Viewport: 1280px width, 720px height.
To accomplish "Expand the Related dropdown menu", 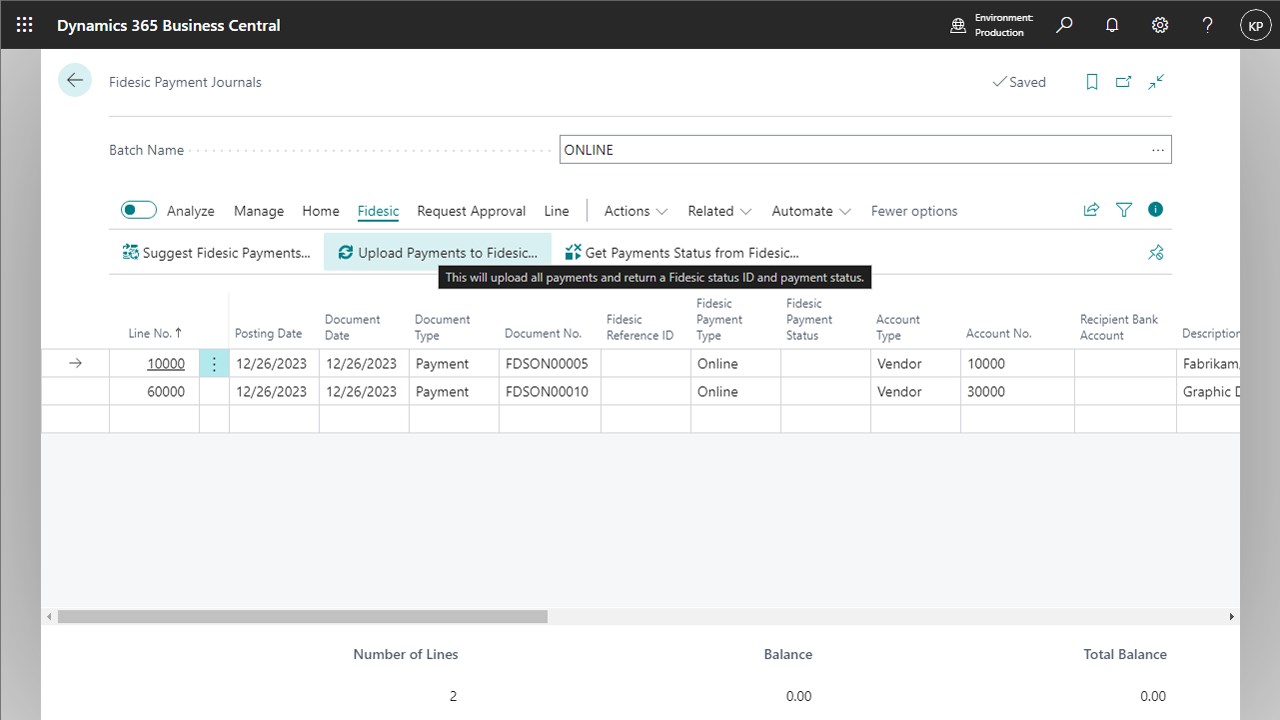I will [719, 211].
